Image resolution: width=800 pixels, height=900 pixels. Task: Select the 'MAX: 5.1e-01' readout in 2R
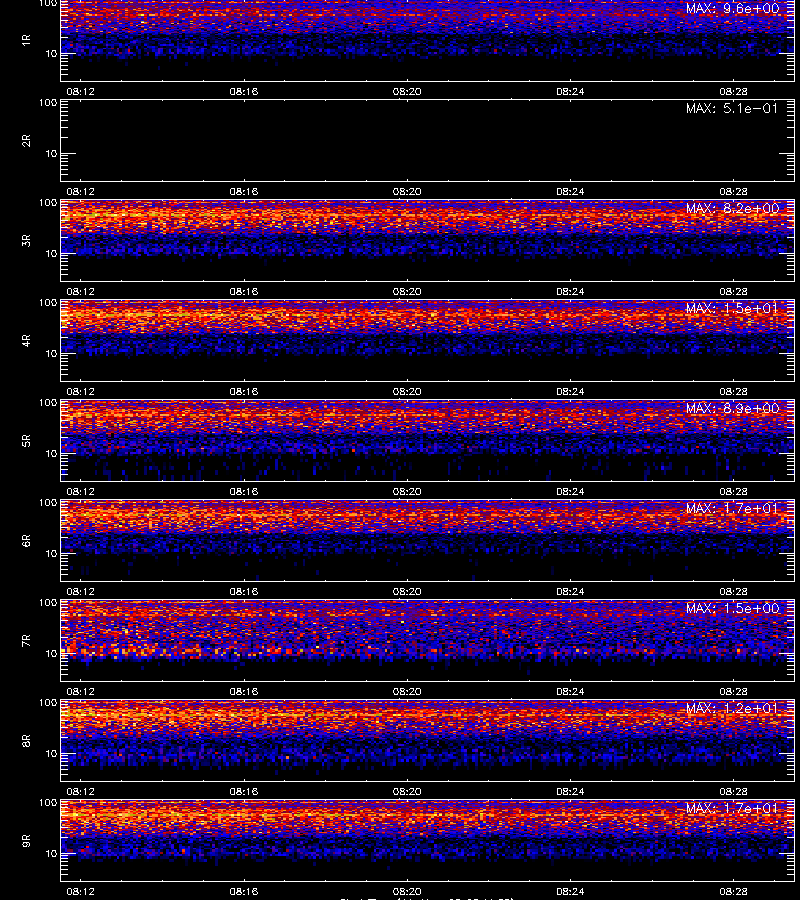[732, 108]
